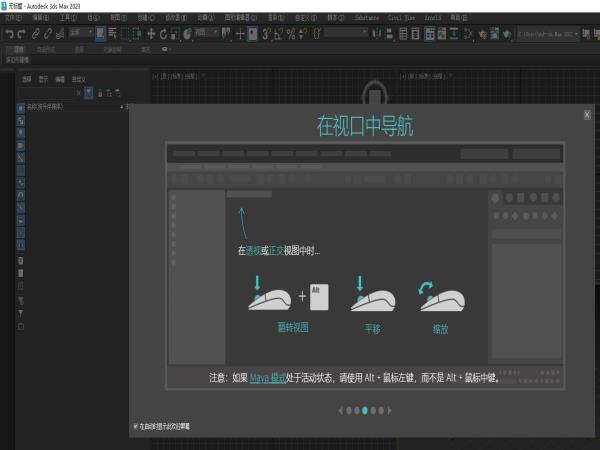Open named selection sets dropdown

coord(346,34)
